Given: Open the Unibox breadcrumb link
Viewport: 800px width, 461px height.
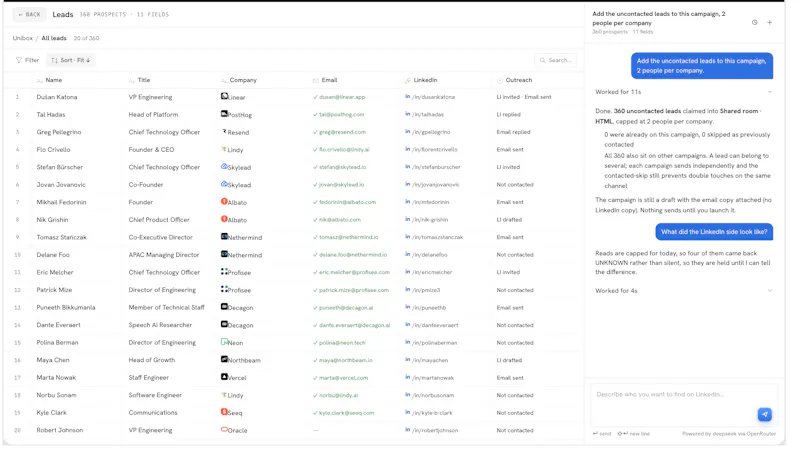Looking at the screenshot, I should 22,38.
